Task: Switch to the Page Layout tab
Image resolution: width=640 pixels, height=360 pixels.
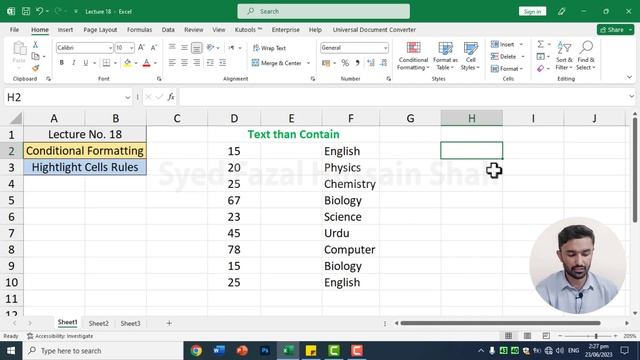Action: 100,30
